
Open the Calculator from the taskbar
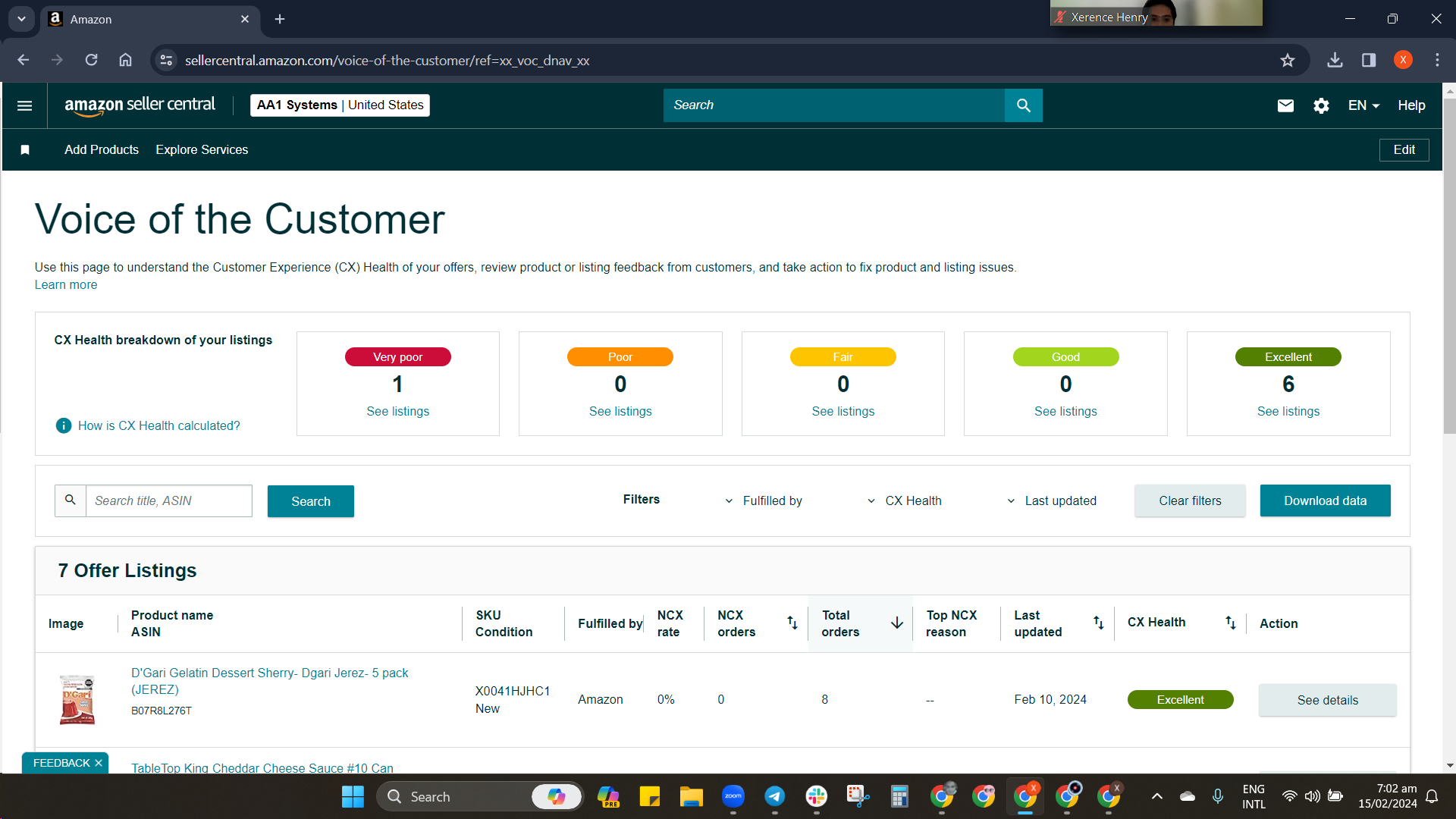click(x=899, y=796)
